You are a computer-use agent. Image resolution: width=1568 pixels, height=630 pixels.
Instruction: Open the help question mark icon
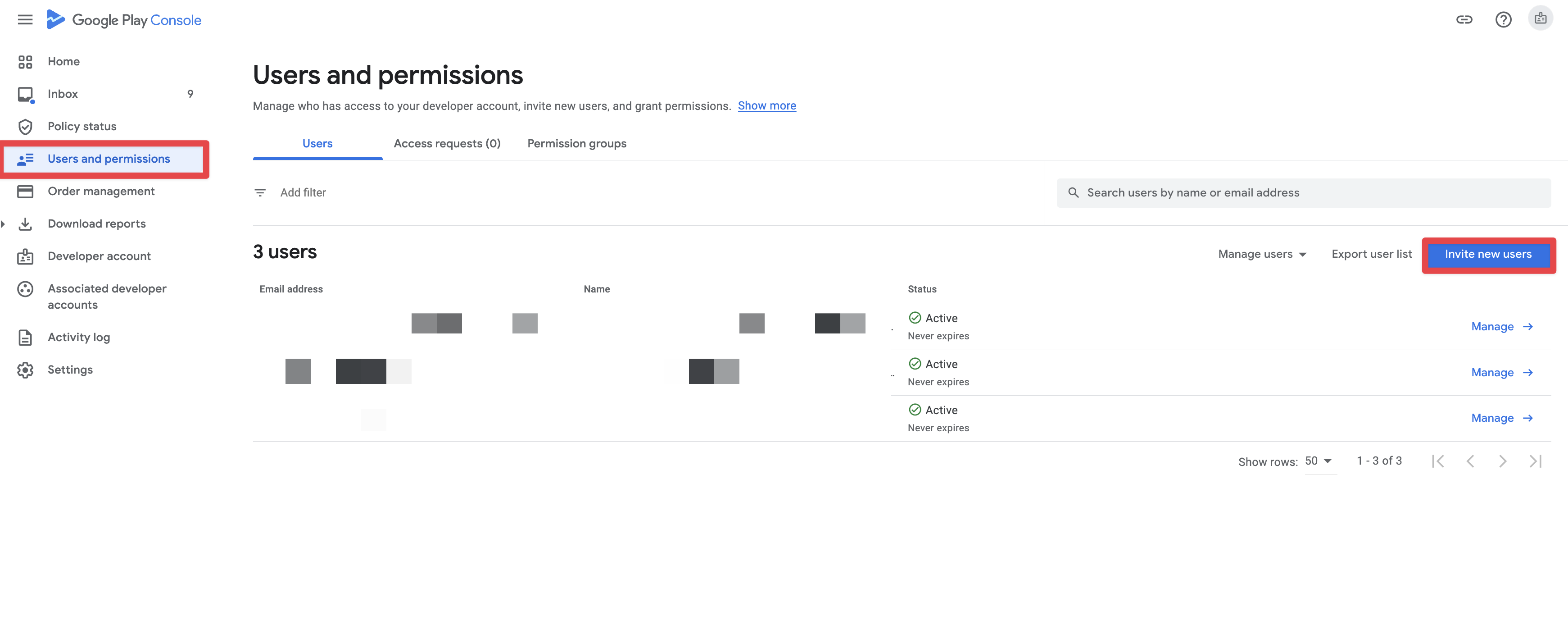tap(1503, 19)
